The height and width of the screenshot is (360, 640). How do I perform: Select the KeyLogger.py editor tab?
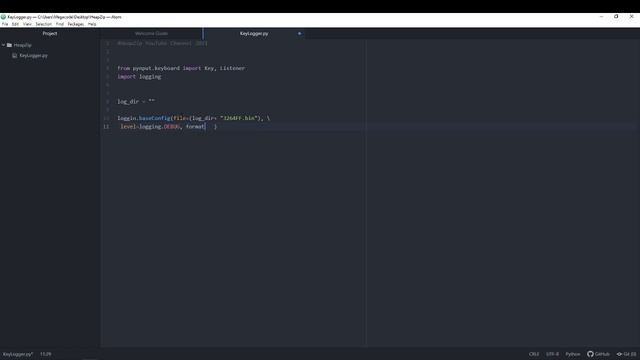(254, 33)
